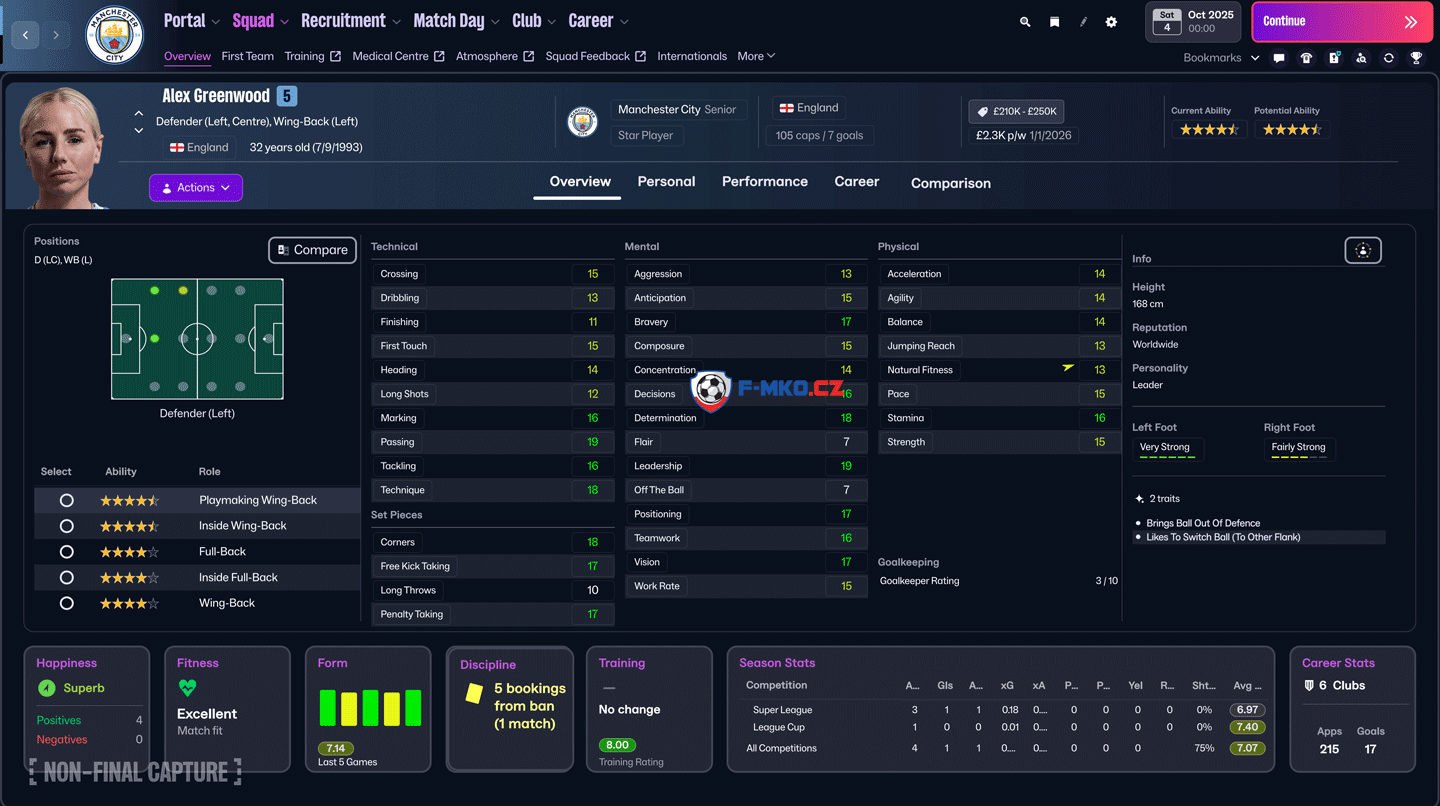1440x806 pixels.
Task: Click Alex Greenwood's portrait photo
Action: [x=62, y=147]
